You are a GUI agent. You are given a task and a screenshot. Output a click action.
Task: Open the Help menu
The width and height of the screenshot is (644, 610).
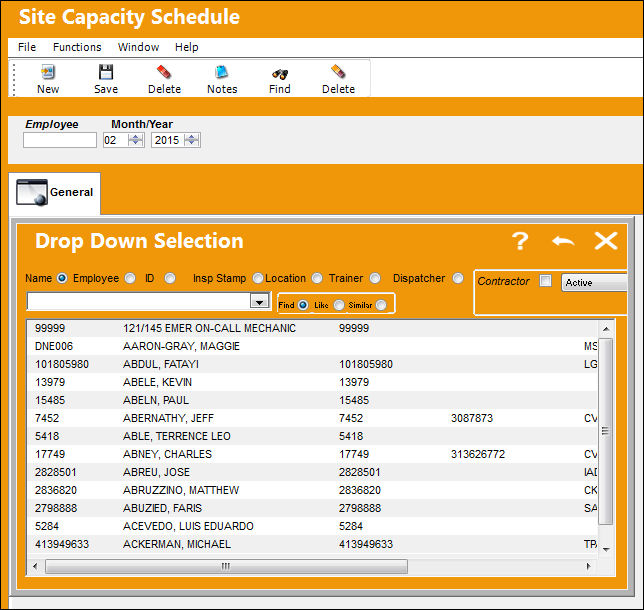point(186,47)
